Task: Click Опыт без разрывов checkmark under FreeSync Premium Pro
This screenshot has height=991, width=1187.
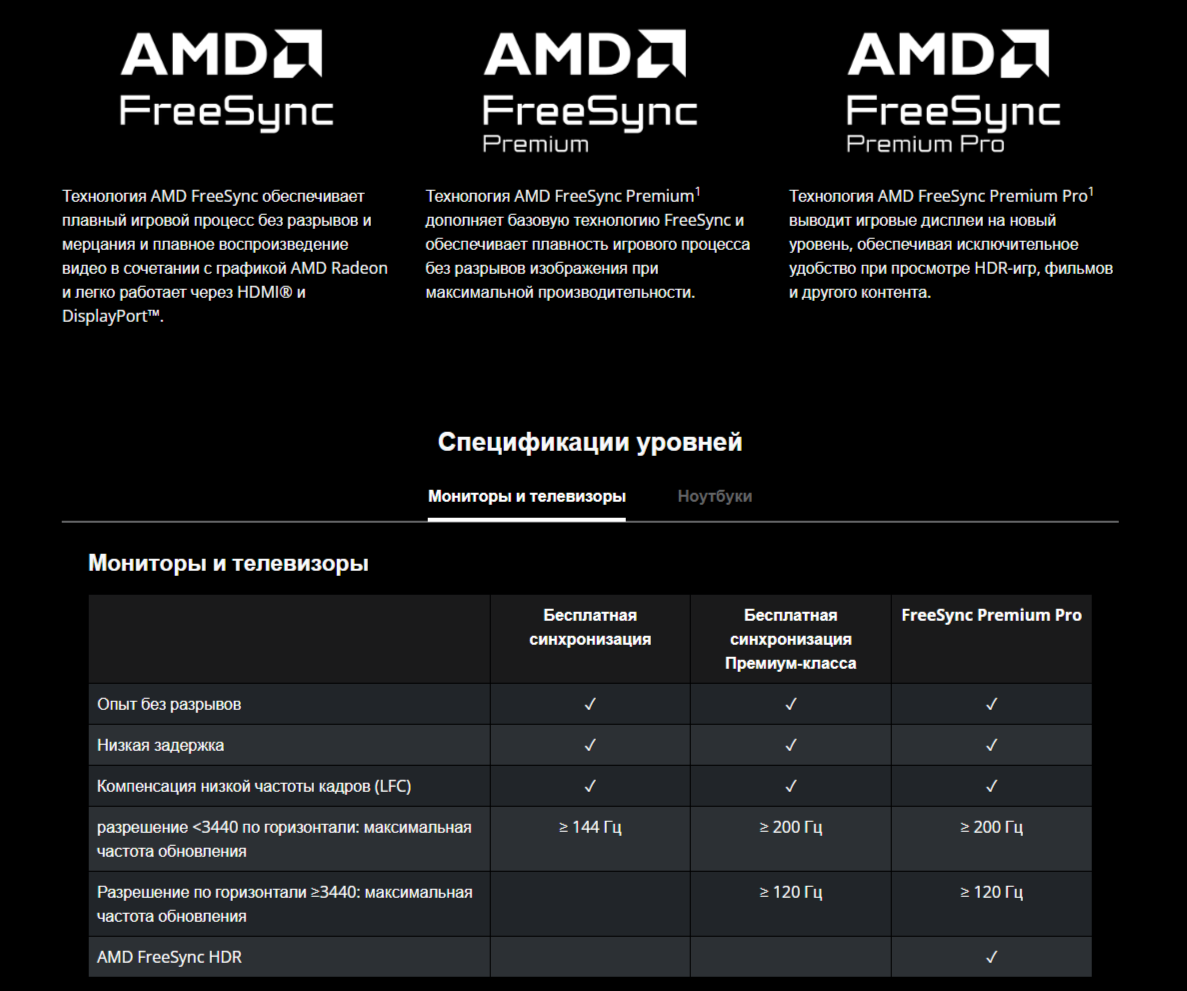Action: pos(991,704)
